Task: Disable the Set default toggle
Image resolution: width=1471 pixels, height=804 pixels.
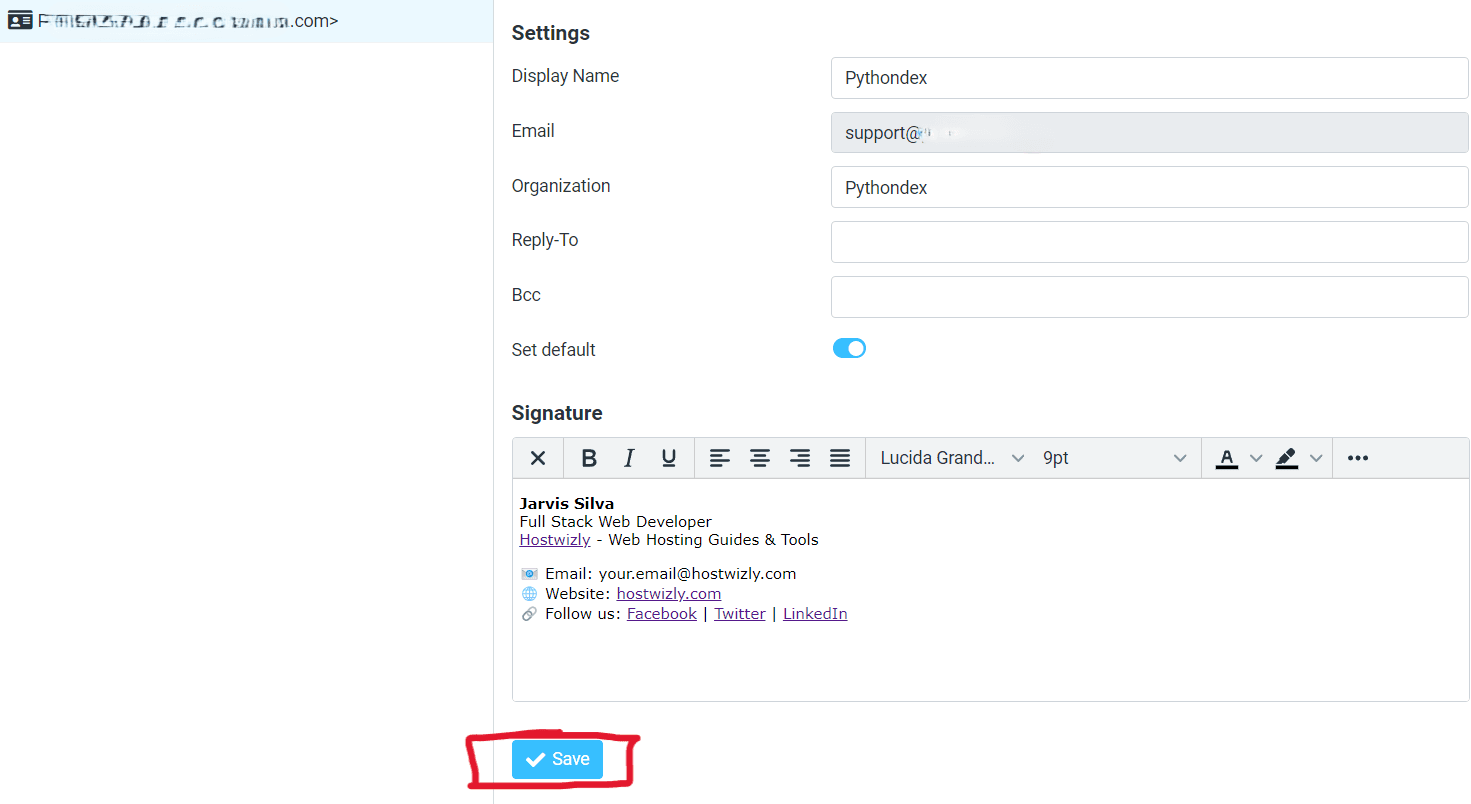Action: click(x=849, y=348)
